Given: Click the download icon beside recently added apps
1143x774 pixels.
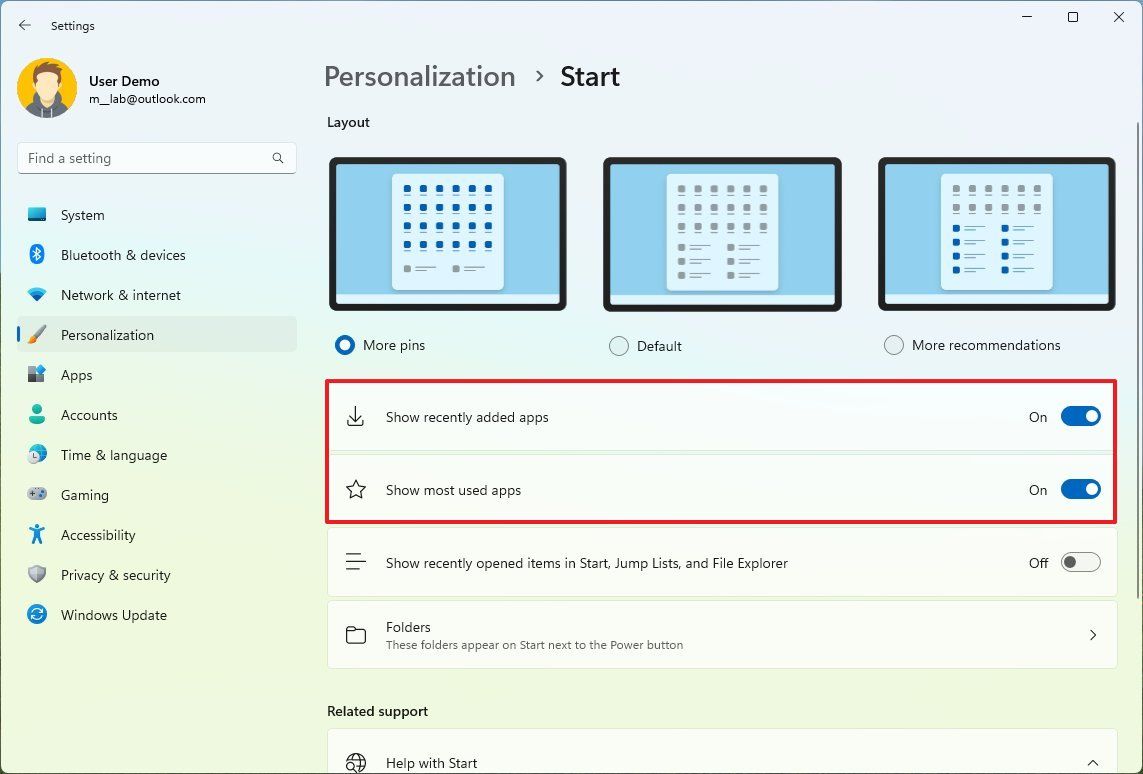Looking at the screenshot, I should point(355,417).
